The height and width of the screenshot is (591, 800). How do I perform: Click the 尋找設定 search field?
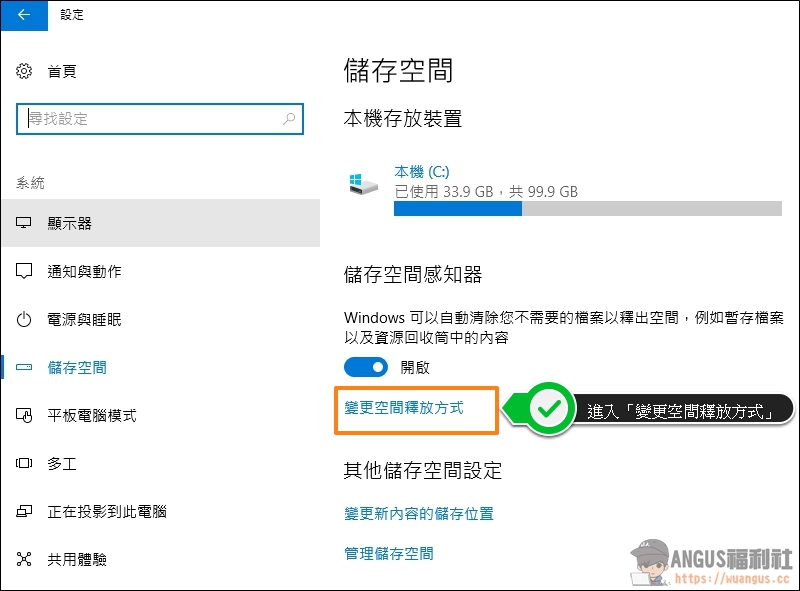150,118
